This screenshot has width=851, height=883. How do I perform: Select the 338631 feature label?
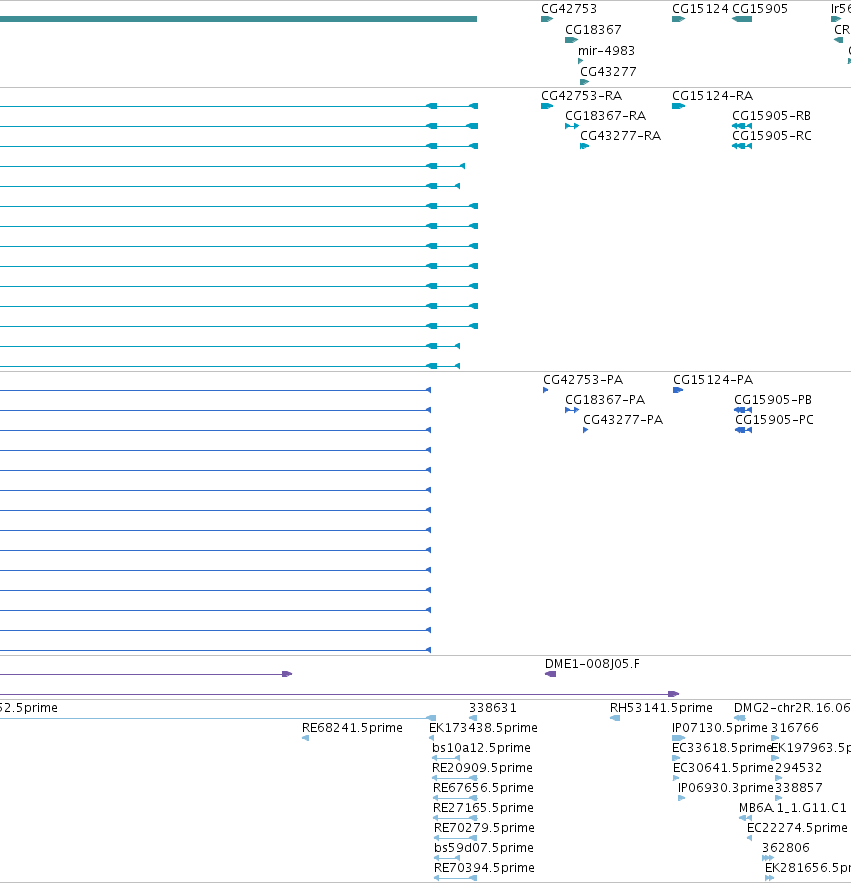tap(493, 708)
